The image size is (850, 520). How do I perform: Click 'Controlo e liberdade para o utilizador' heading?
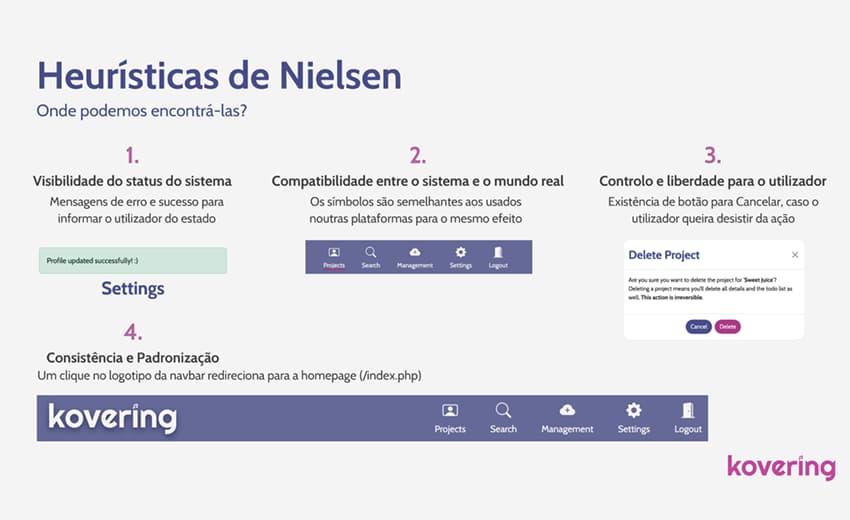(713, 181)
